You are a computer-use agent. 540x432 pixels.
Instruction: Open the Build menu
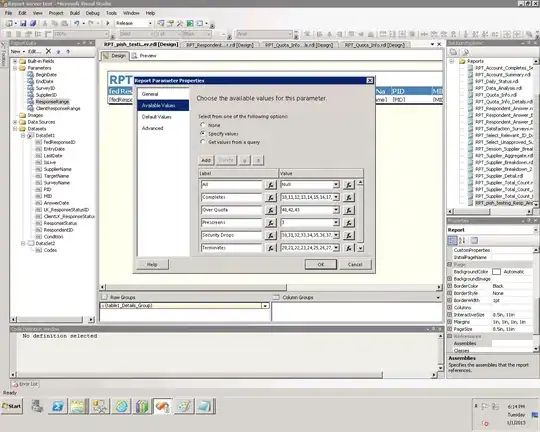tap(75, 13)
